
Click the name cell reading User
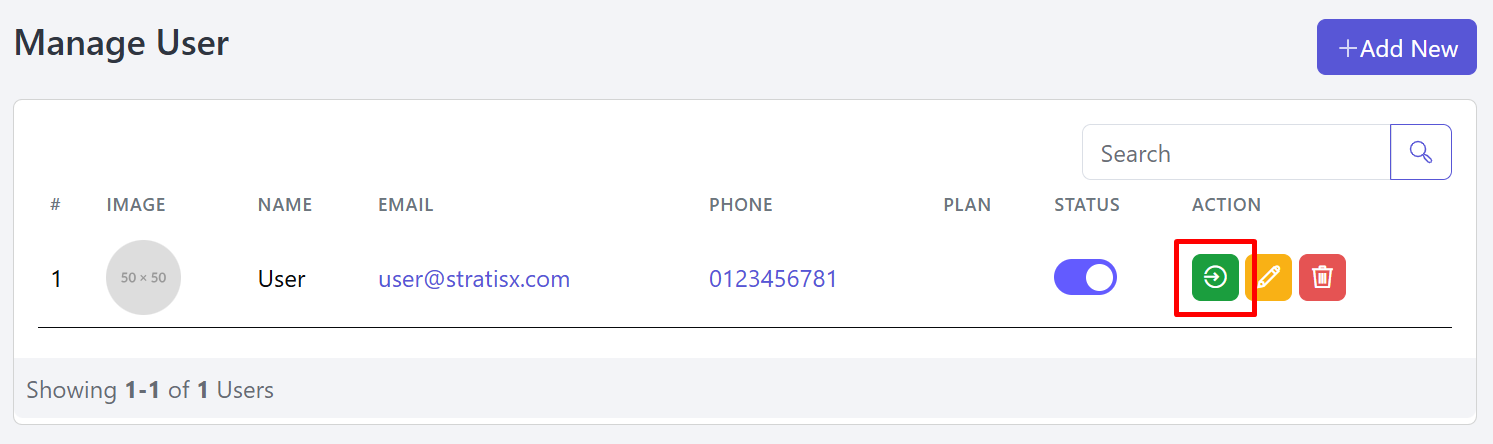tap(282, 278)
